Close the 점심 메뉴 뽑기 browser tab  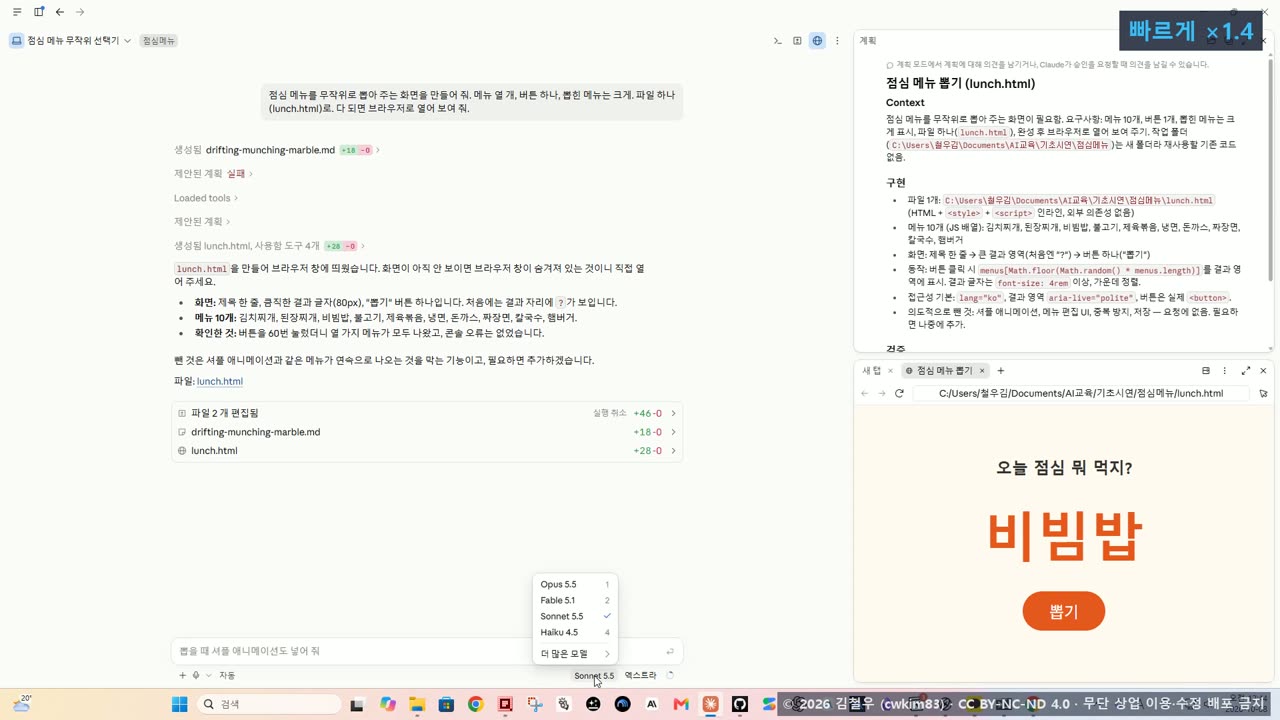[x=981, y=370]
